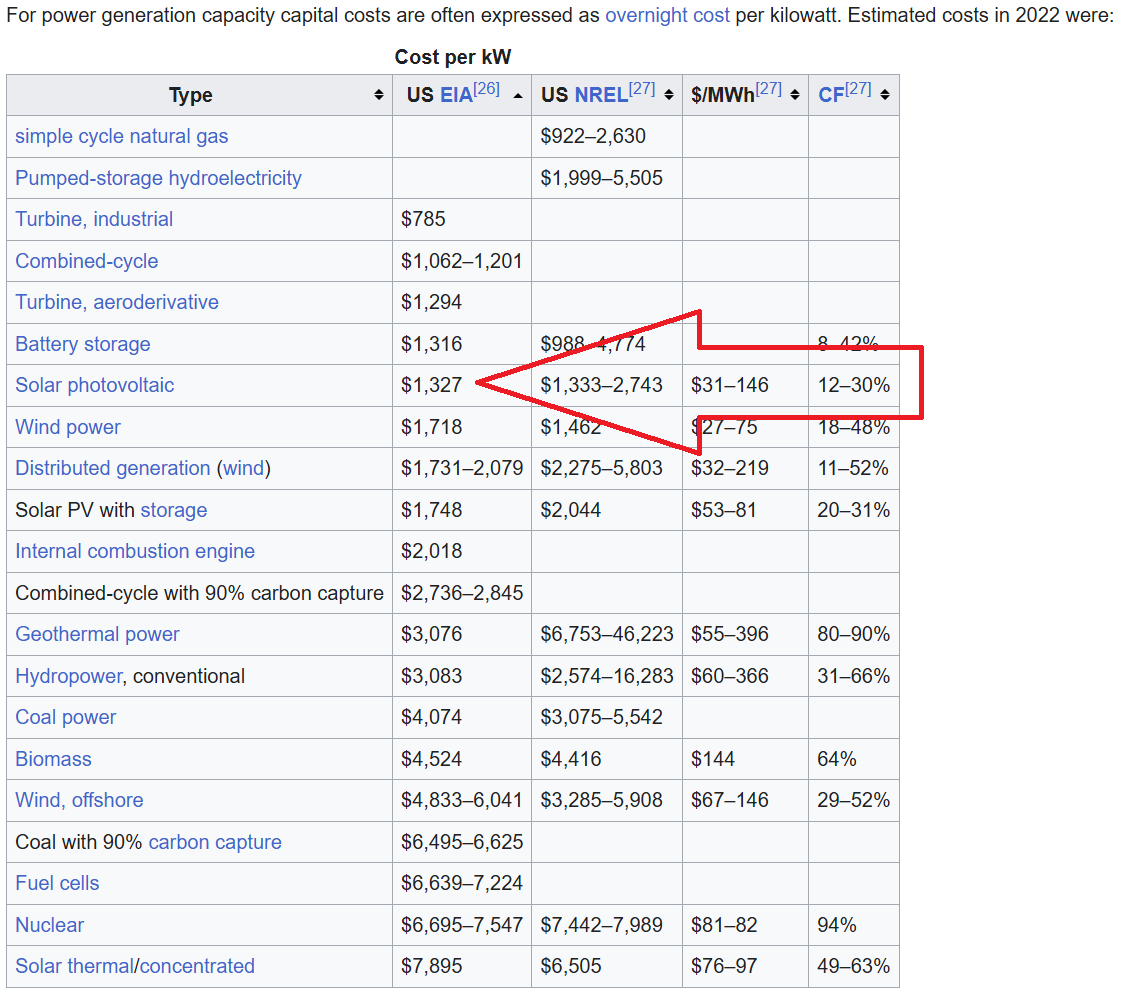Open Solar thermal link

[75, 966]
